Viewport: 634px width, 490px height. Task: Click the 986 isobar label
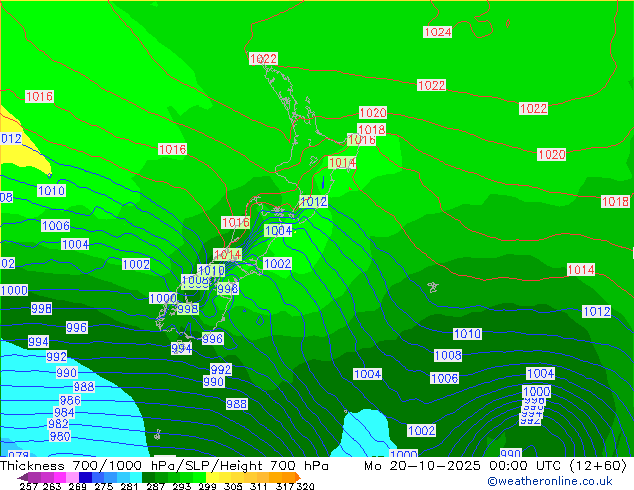pyautogui.click(x=70, y=400)
